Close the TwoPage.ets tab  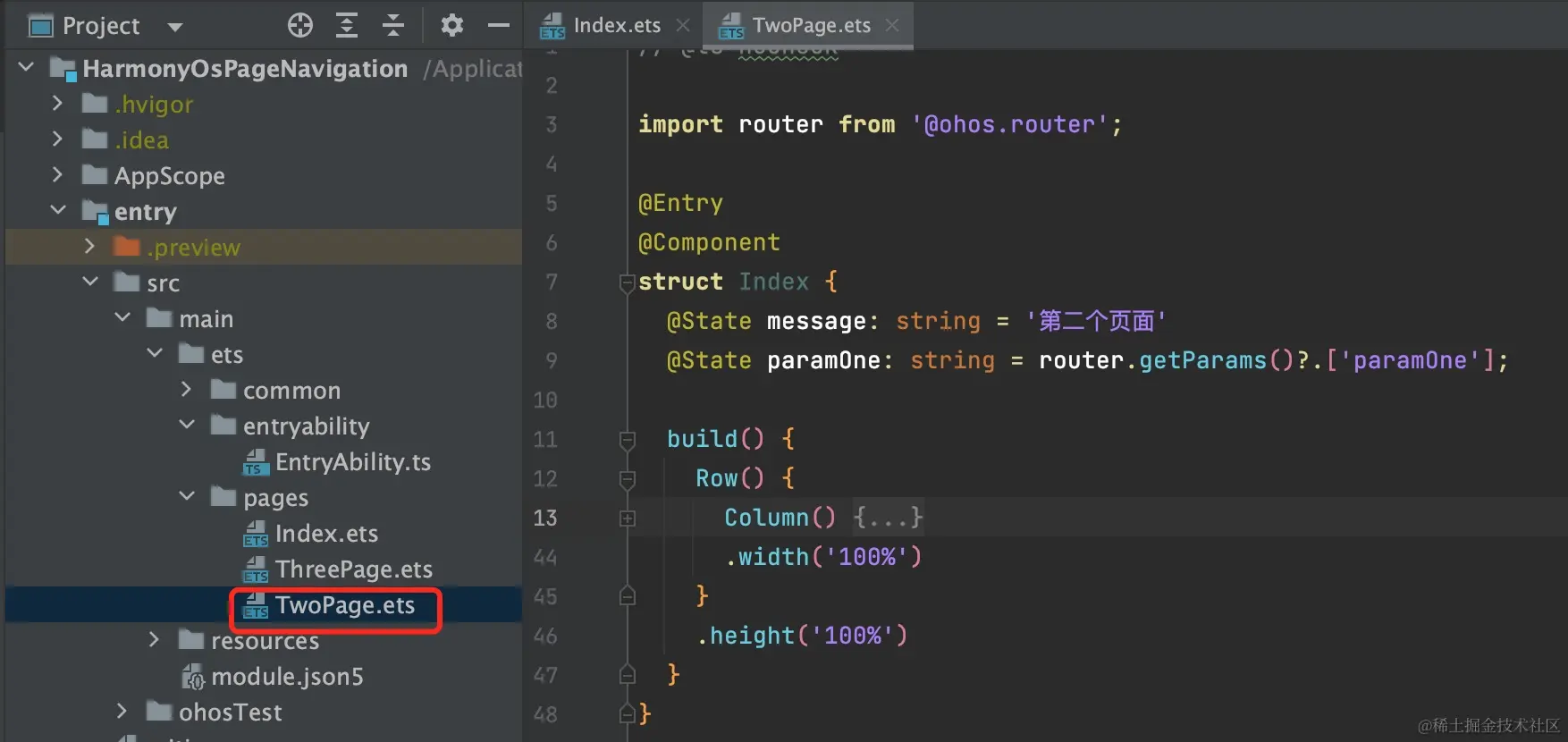[892, 25]
